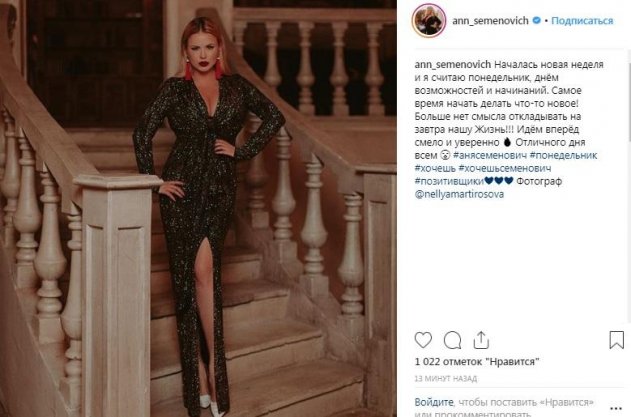The image size is (631, 417).
Task: Open ann_semenovich profile avatar
Action: 429,20
